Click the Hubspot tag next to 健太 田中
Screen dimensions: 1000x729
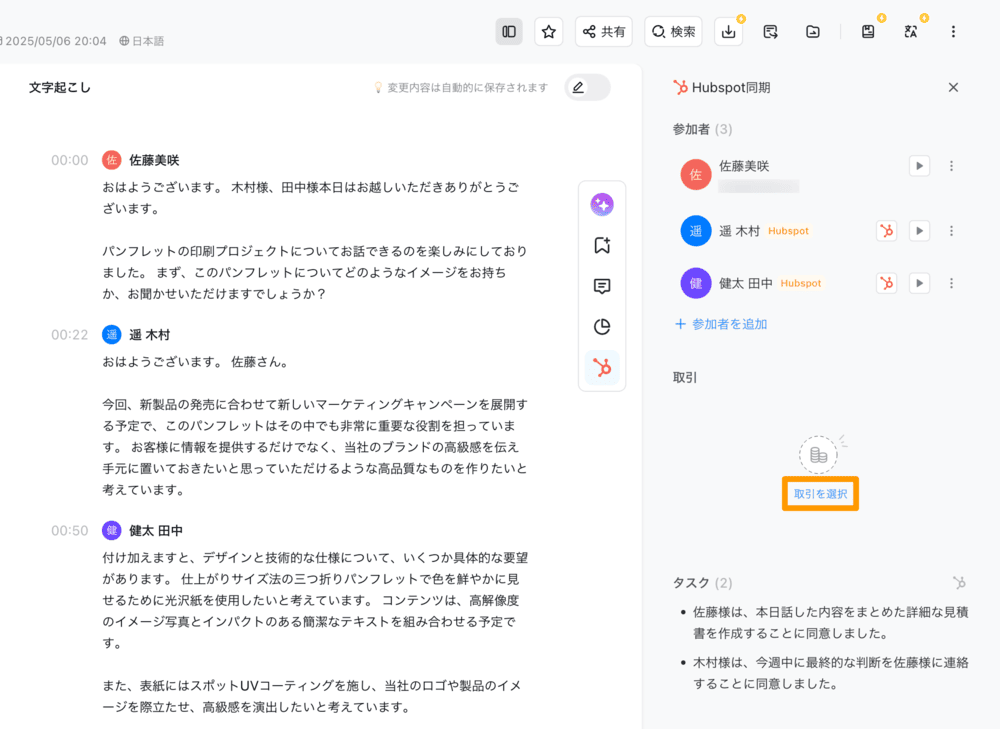coord(801,283)
